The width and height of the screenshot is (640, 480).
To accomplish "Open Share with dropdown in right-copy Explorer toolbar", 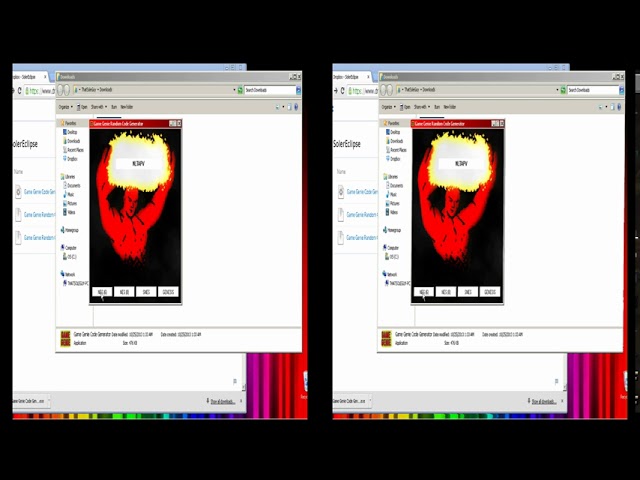I will click(x=422, y=107).
